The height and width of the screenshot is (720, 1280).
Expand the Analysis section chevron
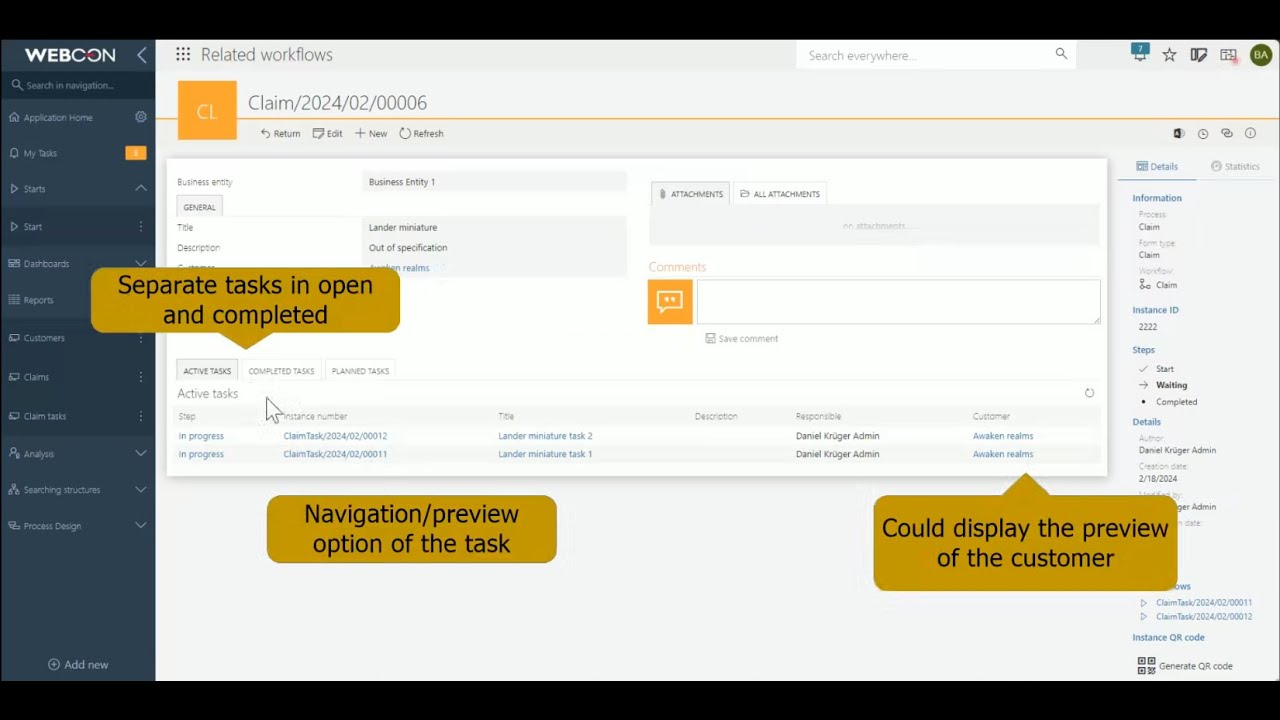pos(141,454)
